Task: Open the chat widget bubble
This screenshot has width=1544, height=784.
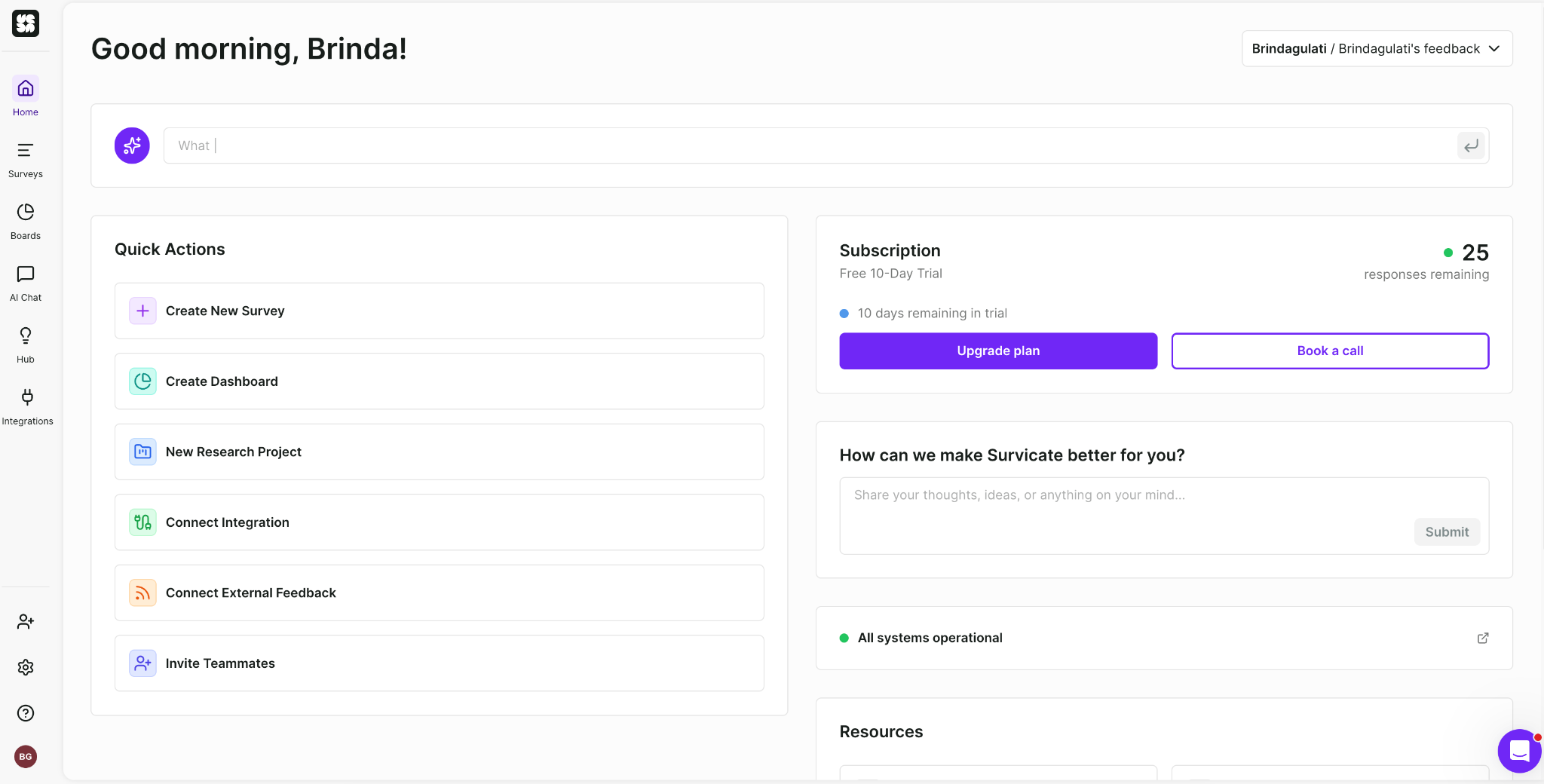Action: [x=1519, y=751]
